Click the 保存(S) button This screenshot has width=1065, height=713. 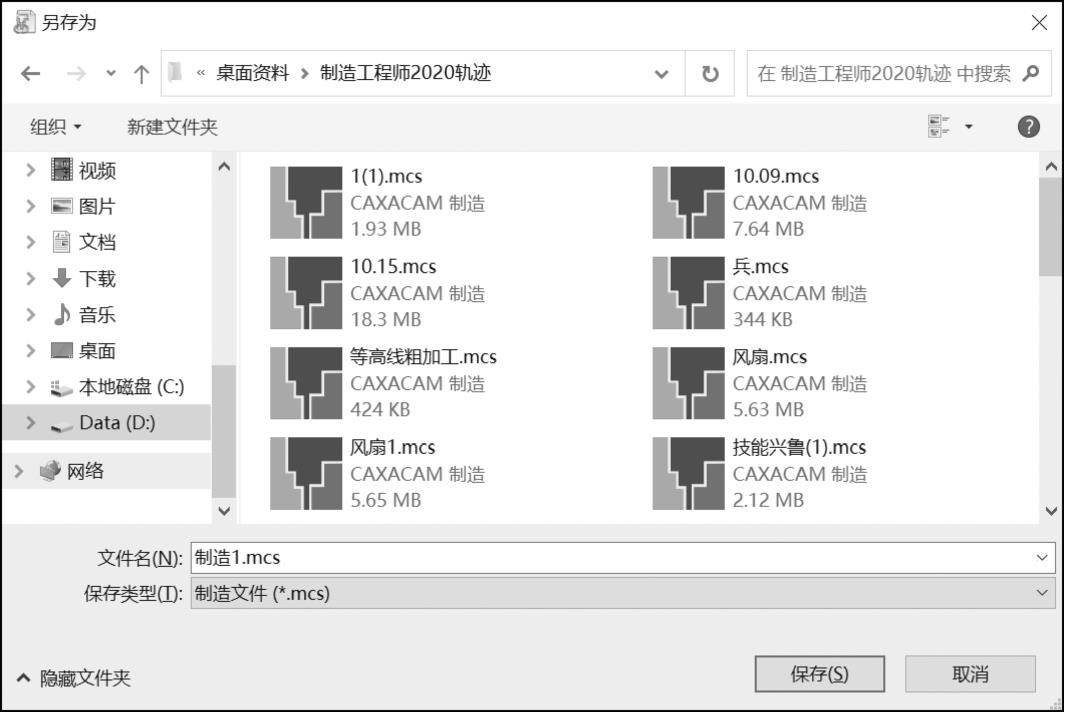pos(820,674)
